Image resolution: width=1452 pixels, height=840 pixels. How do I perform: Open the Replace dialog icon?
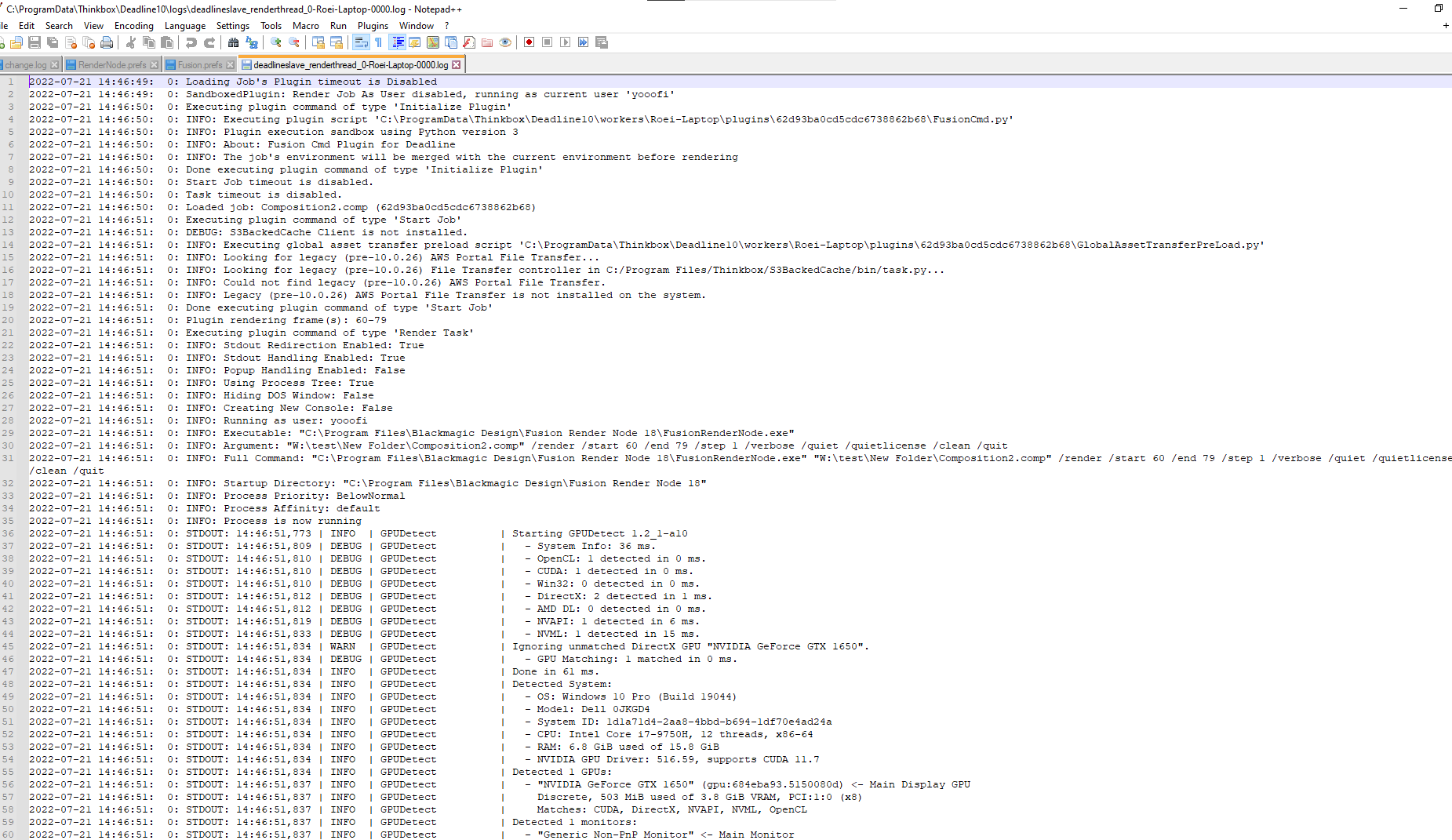[252, 42]
